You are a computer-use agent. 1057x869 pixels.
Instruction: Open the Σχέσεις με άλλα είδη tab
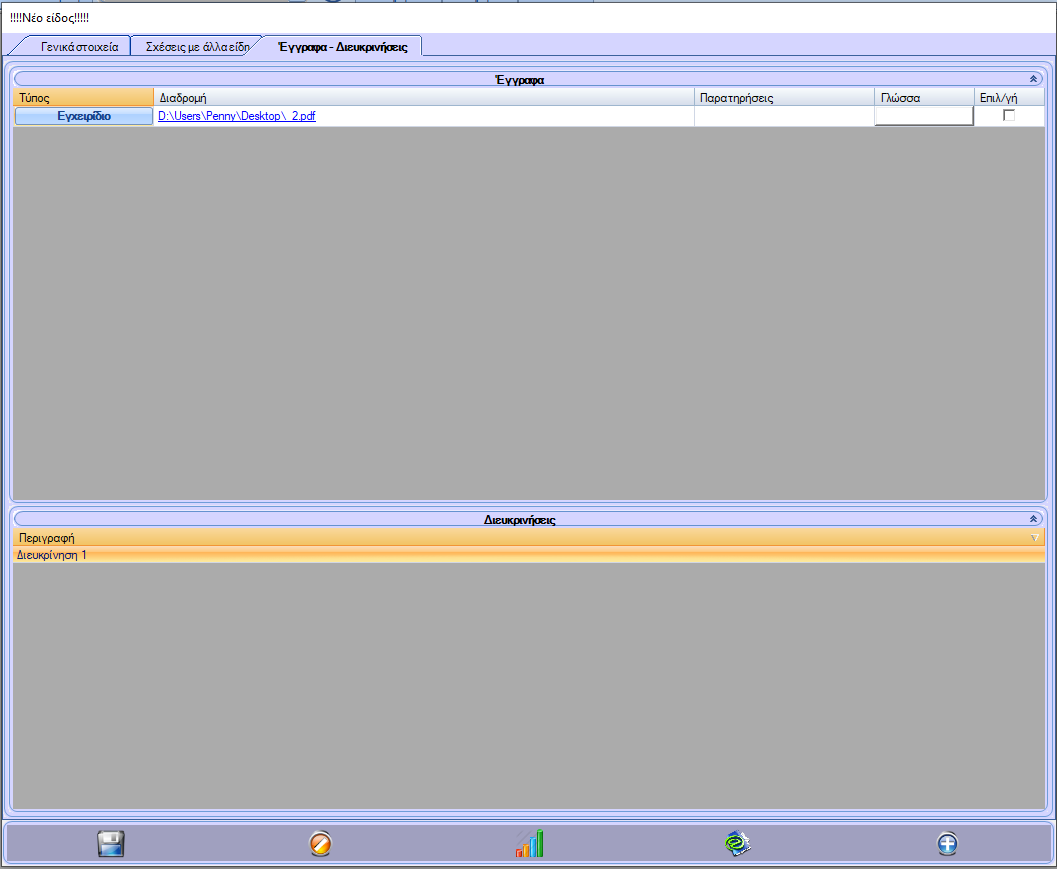197,47
